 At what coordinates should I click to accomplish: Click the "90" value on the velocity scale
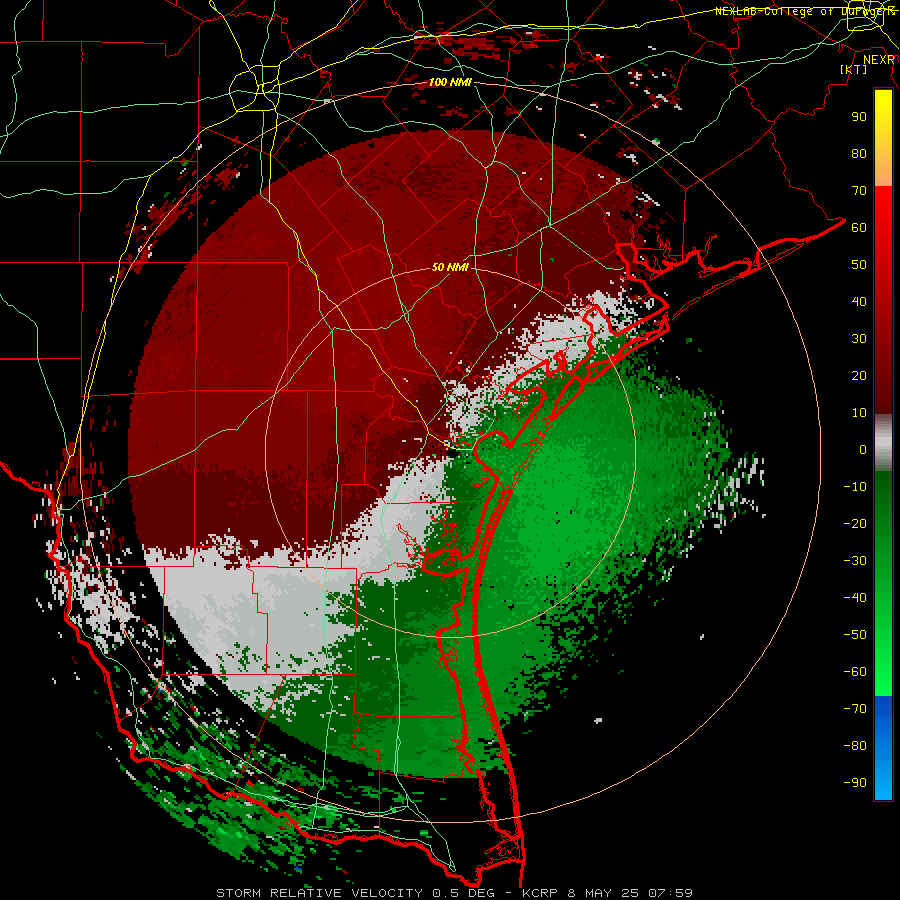859,117
